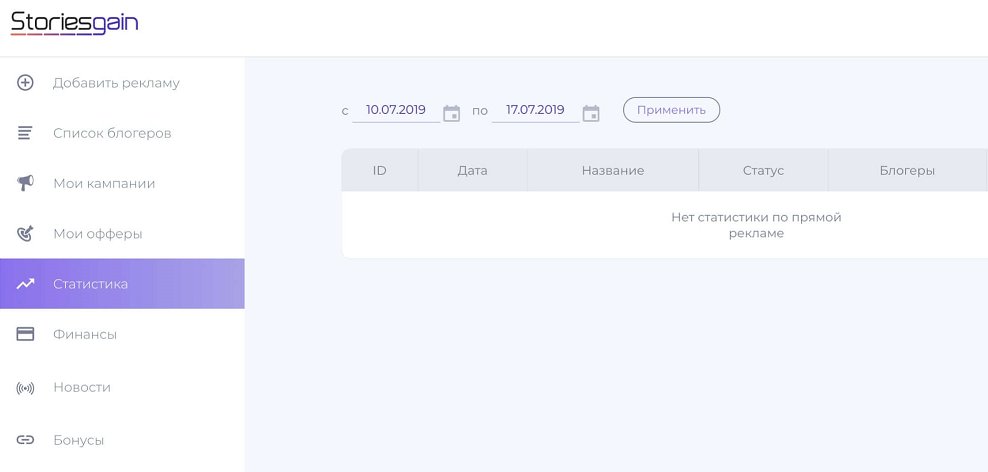
Task: Open the Финансы menu section
Action: [x=85, y=334]
